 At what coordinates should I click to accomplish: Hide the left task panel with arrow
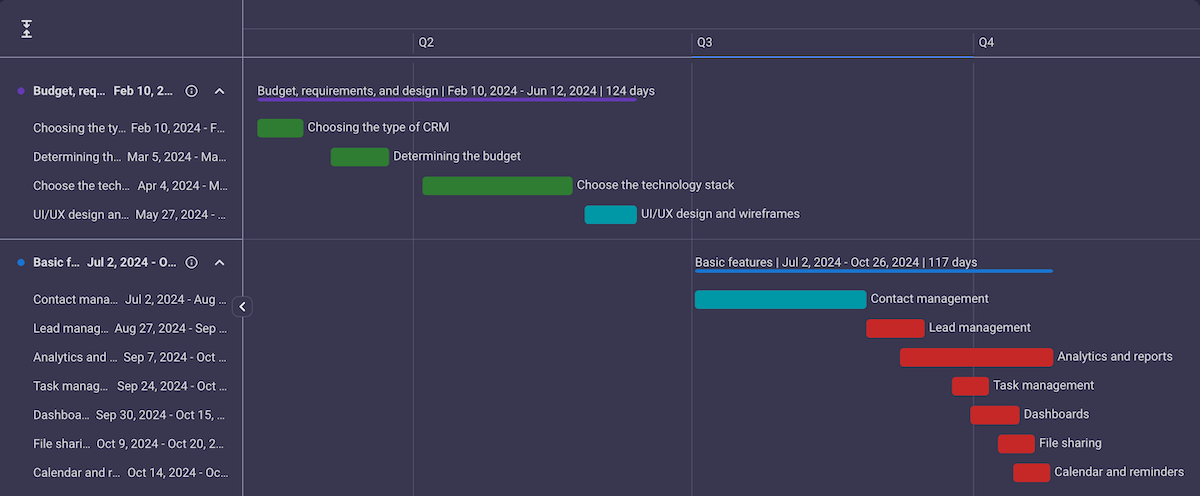point(242,307)
